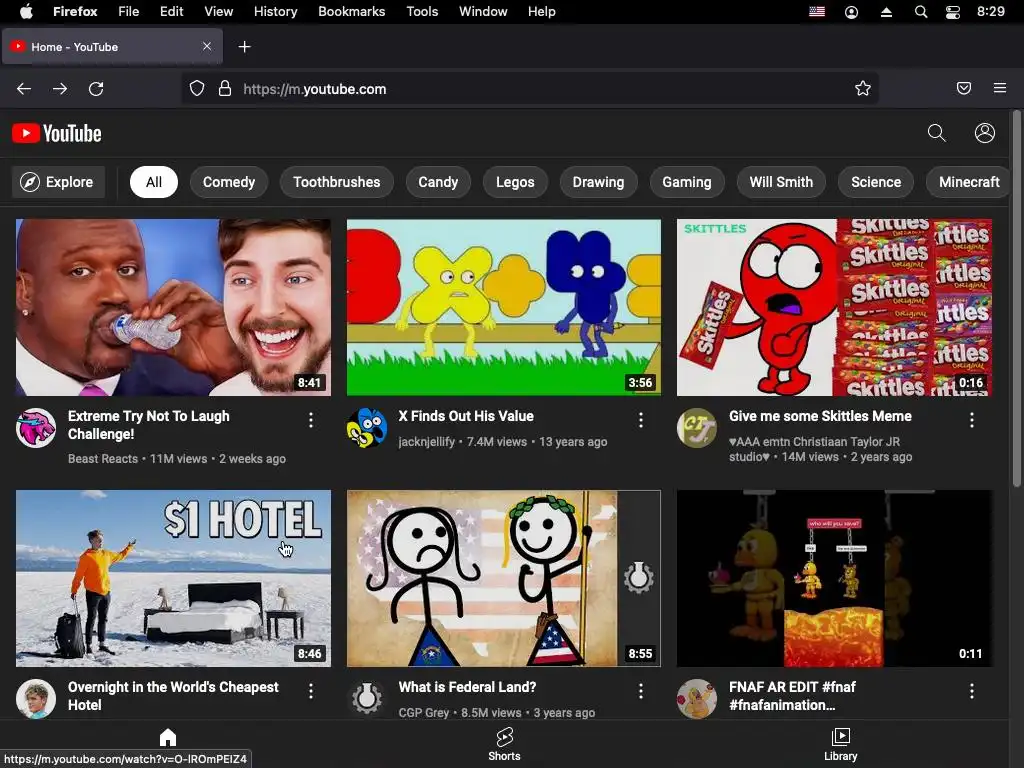The width and height of the screenshot is (1024, 768).
Task: Open the Apple menu
Action: (26, 12)
